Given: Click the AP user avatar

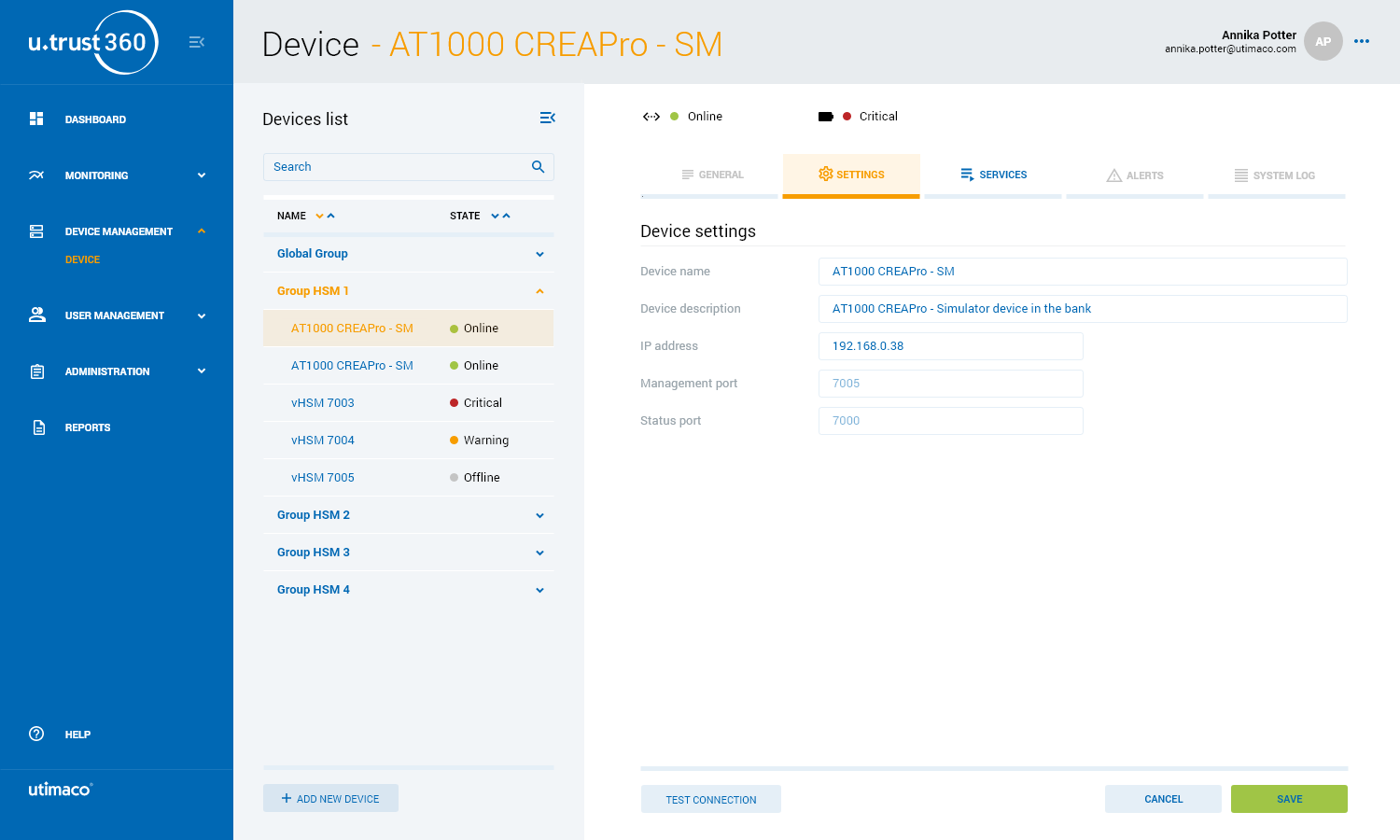Looking at the screenshot, I should (1323, 41).
